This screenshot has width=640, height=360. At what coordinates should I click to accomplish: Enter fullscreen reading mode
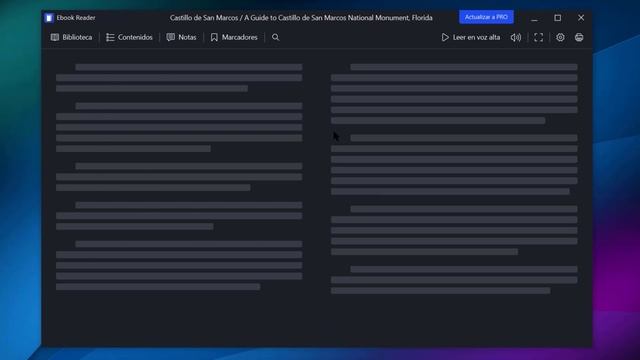pos(538,37)
